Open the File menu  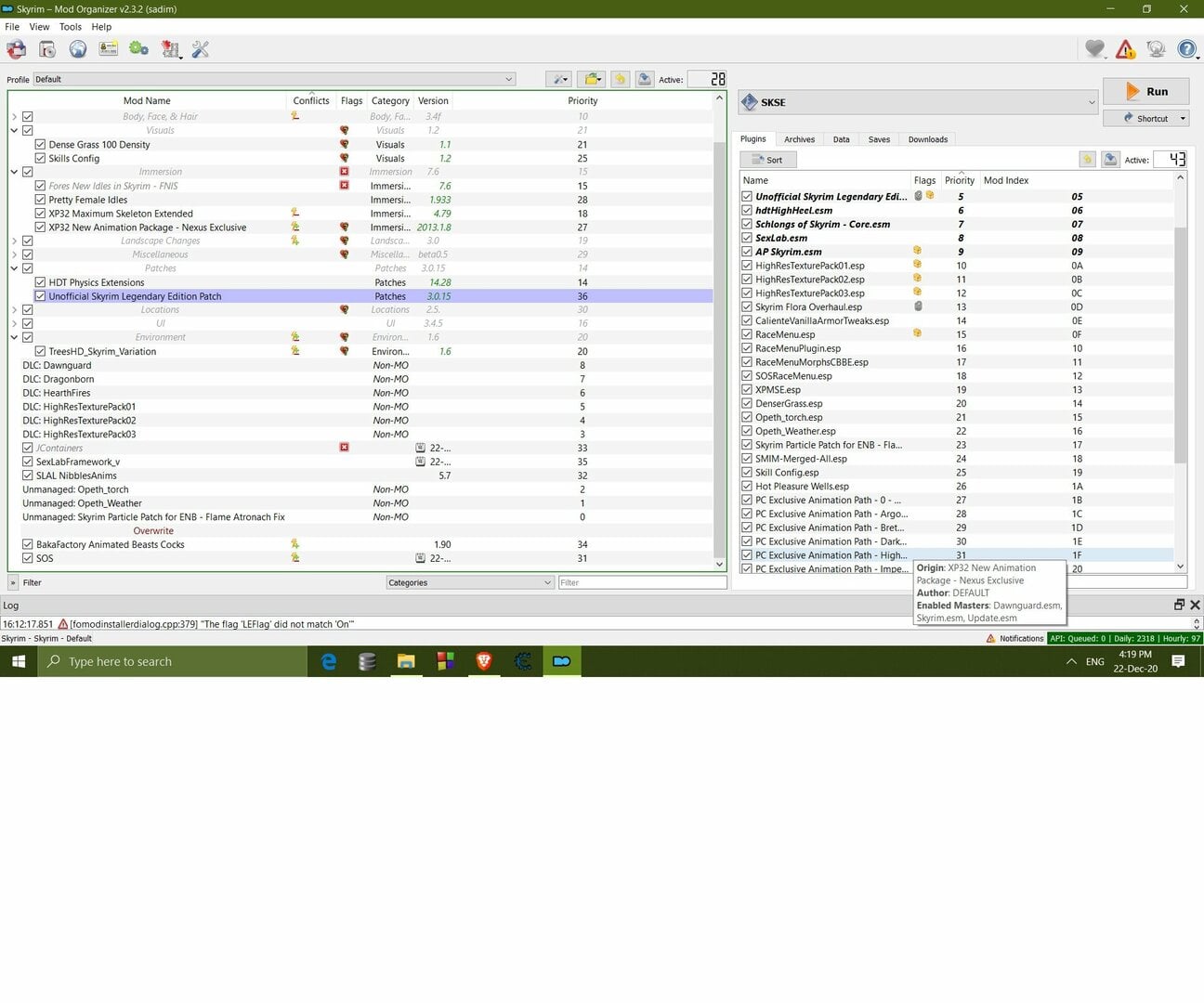point(12,27)
